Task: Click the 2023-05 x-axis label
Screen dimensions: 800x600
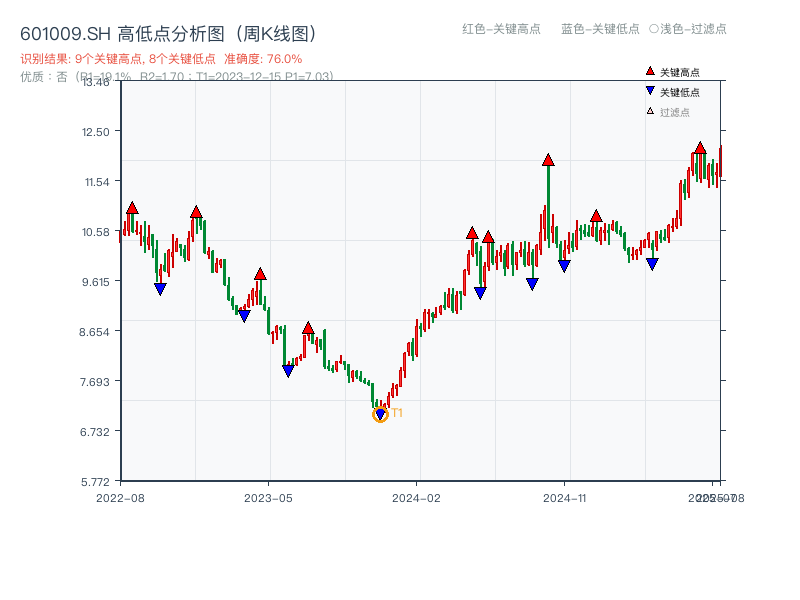Action: click(x=268, y=498)
